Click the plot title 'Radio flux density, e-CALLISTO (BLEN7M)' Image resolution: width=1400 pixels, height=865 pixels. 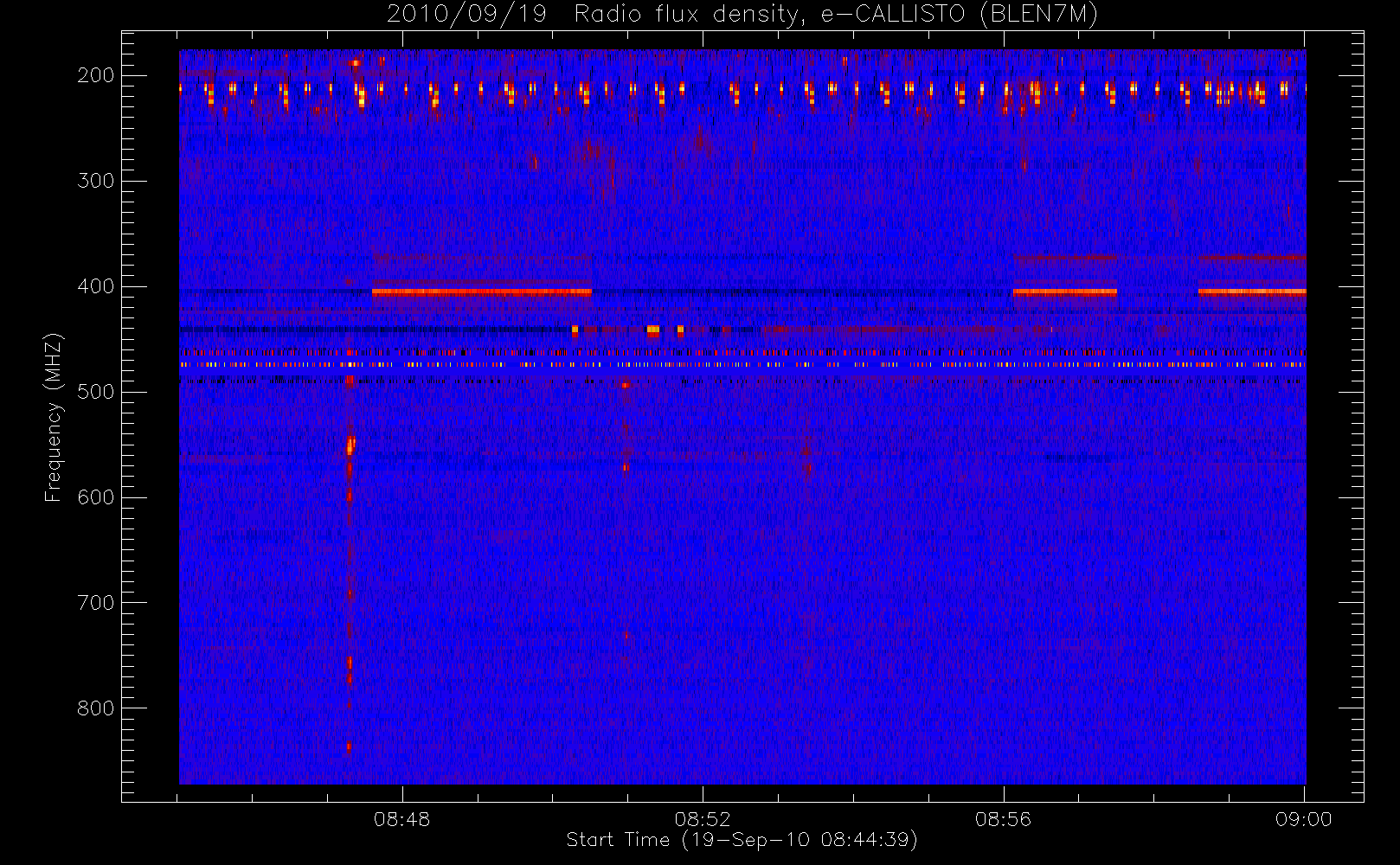(836, 15)
